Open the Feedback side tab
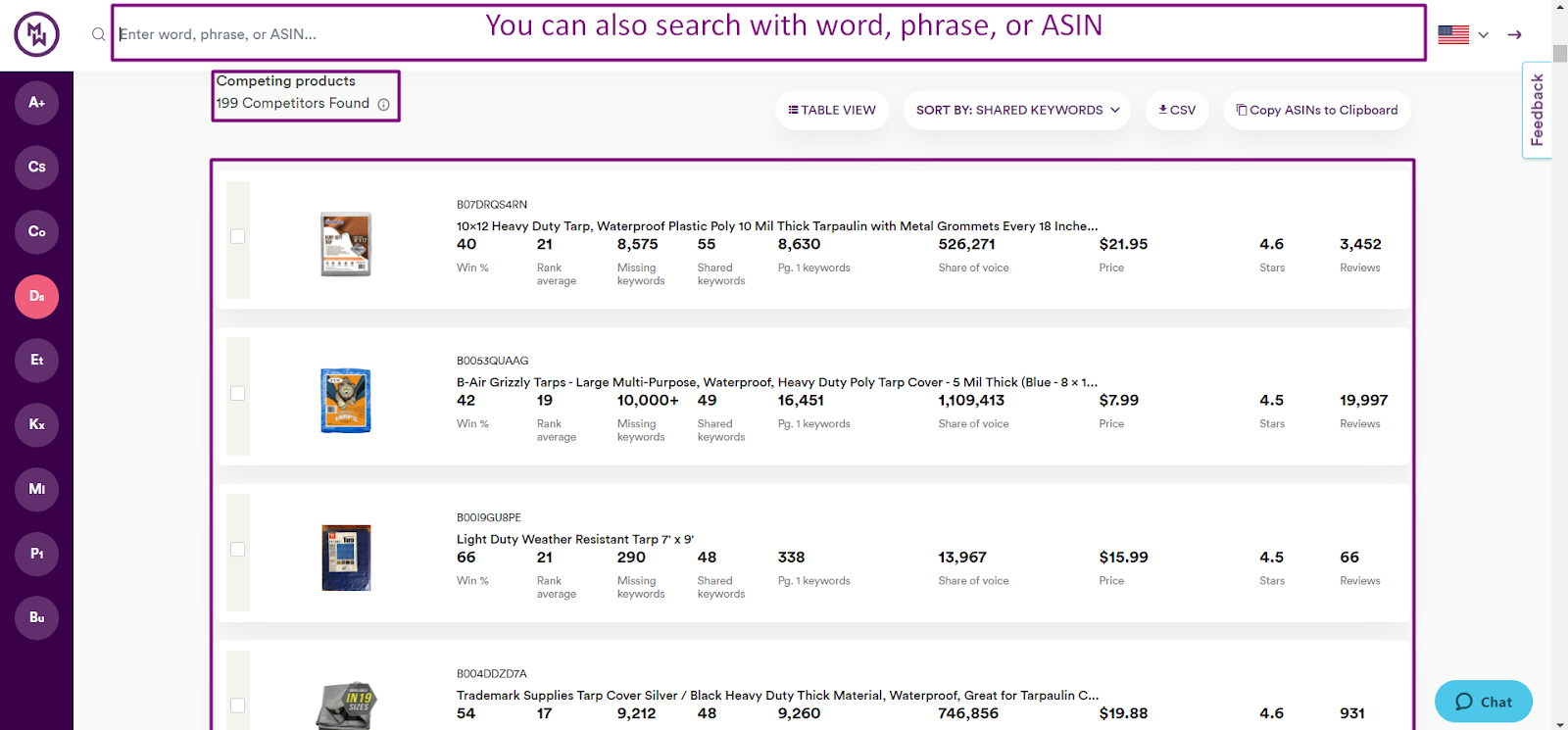This screenshot has width=1568, height=730. tap(1537, 110)
